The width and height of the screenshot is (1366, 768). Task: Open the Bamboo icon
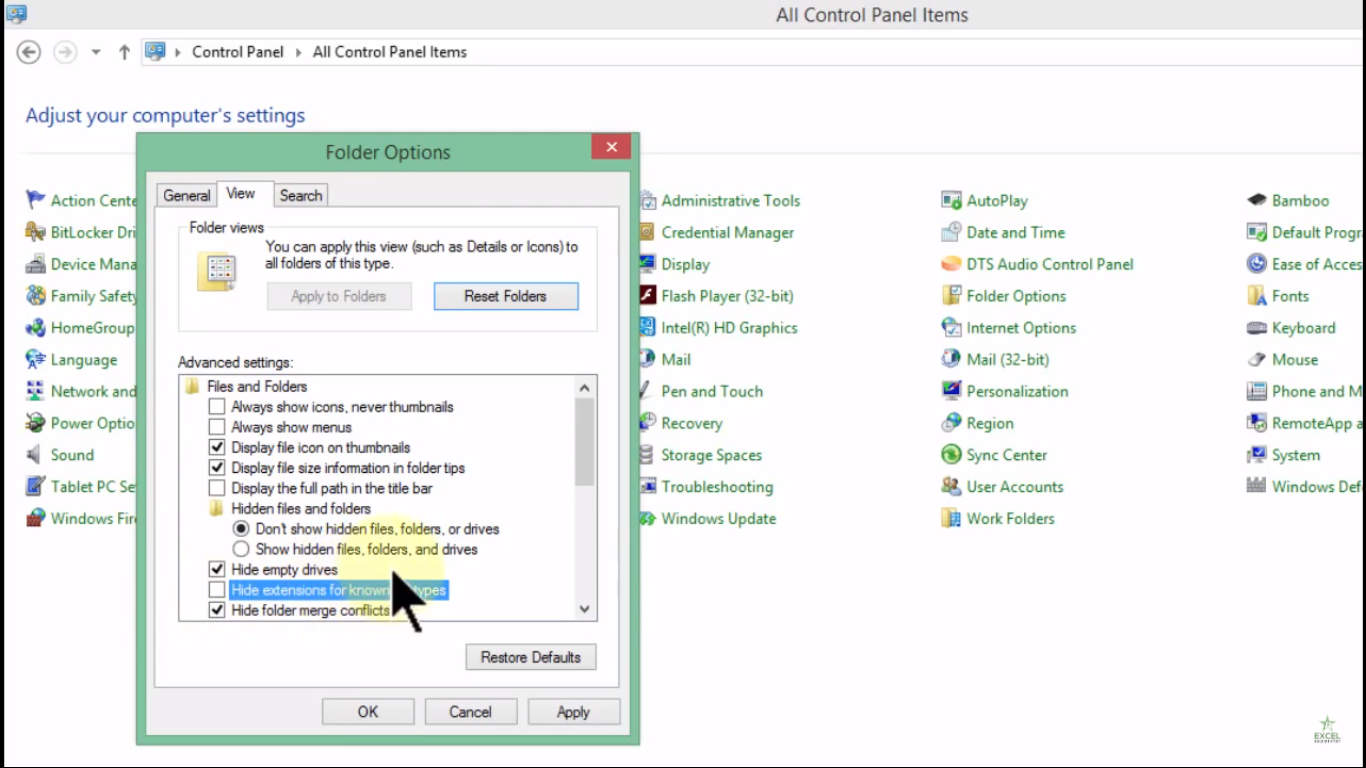click(1288, 200)
